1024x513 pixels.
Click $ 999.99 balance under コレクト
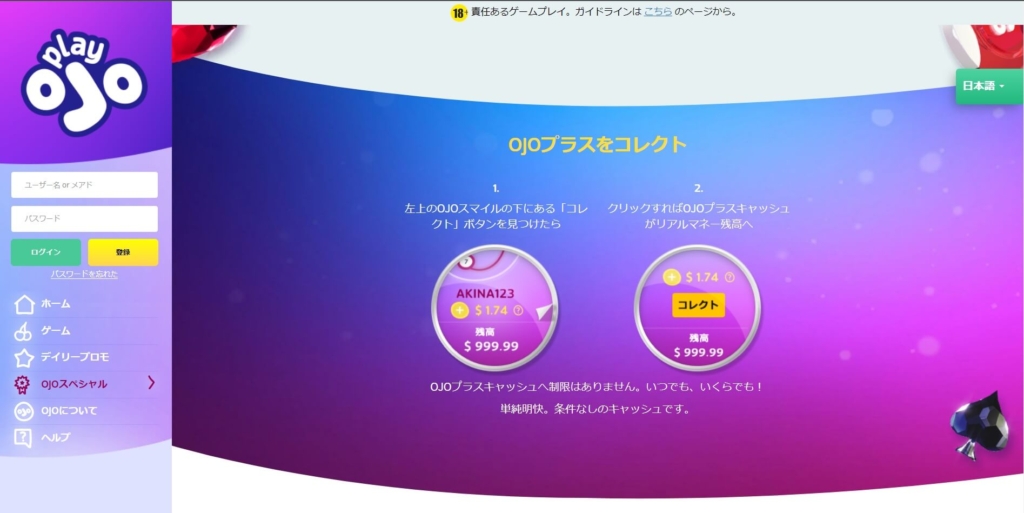click(x=698, y=352)
